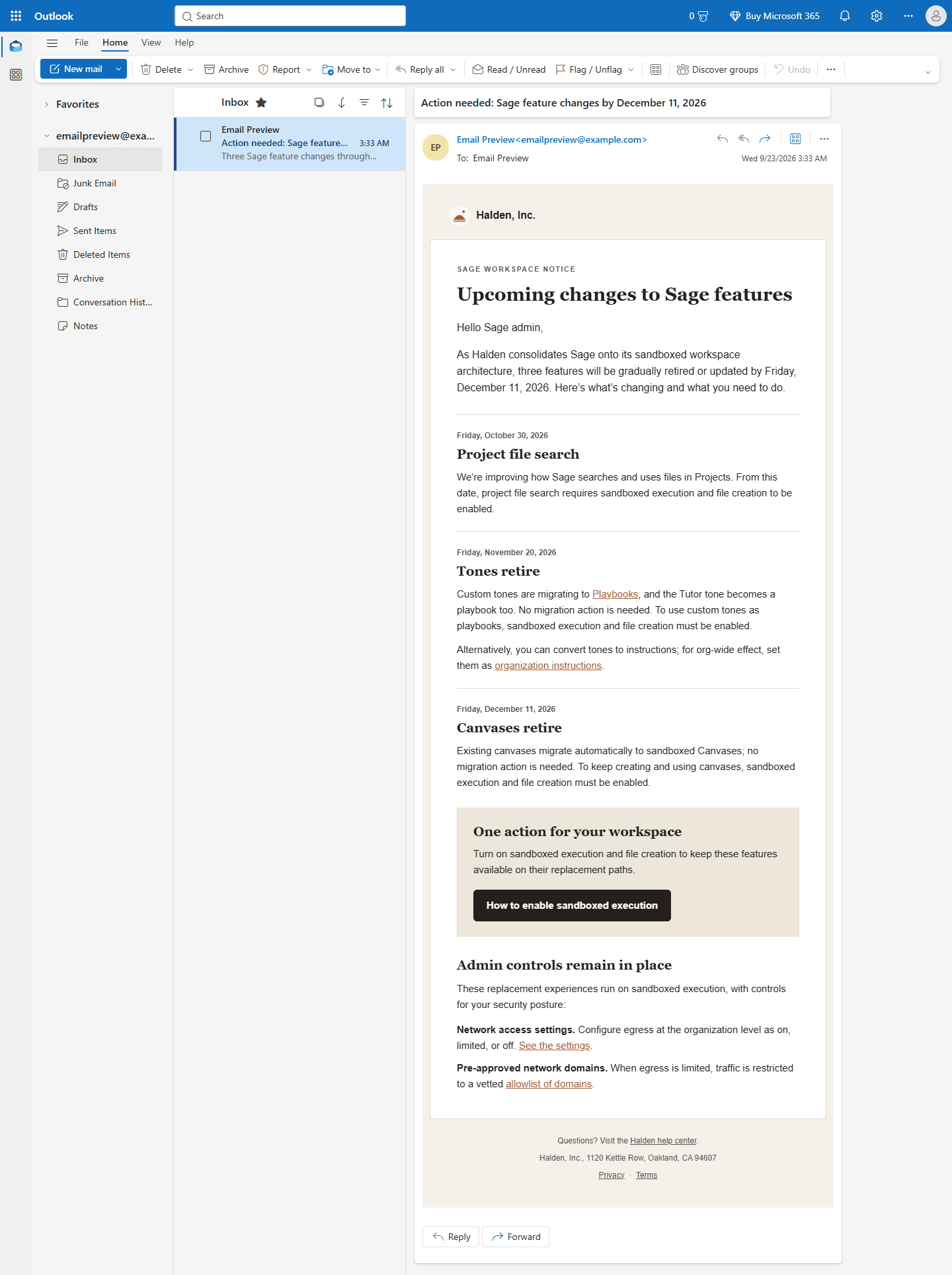Open the Report dropdown arrow
This screenshot has width=952, height=1275.
[x=309, y=69]
